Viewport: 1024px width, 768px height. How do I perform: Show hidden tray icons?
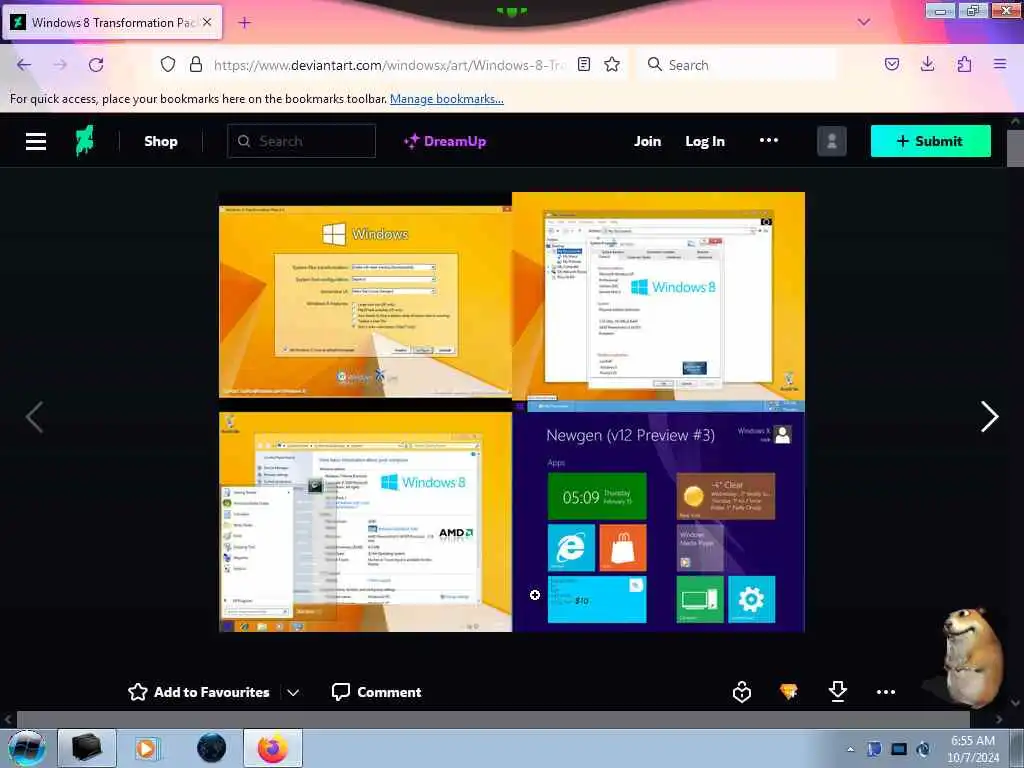coord(850,749)
